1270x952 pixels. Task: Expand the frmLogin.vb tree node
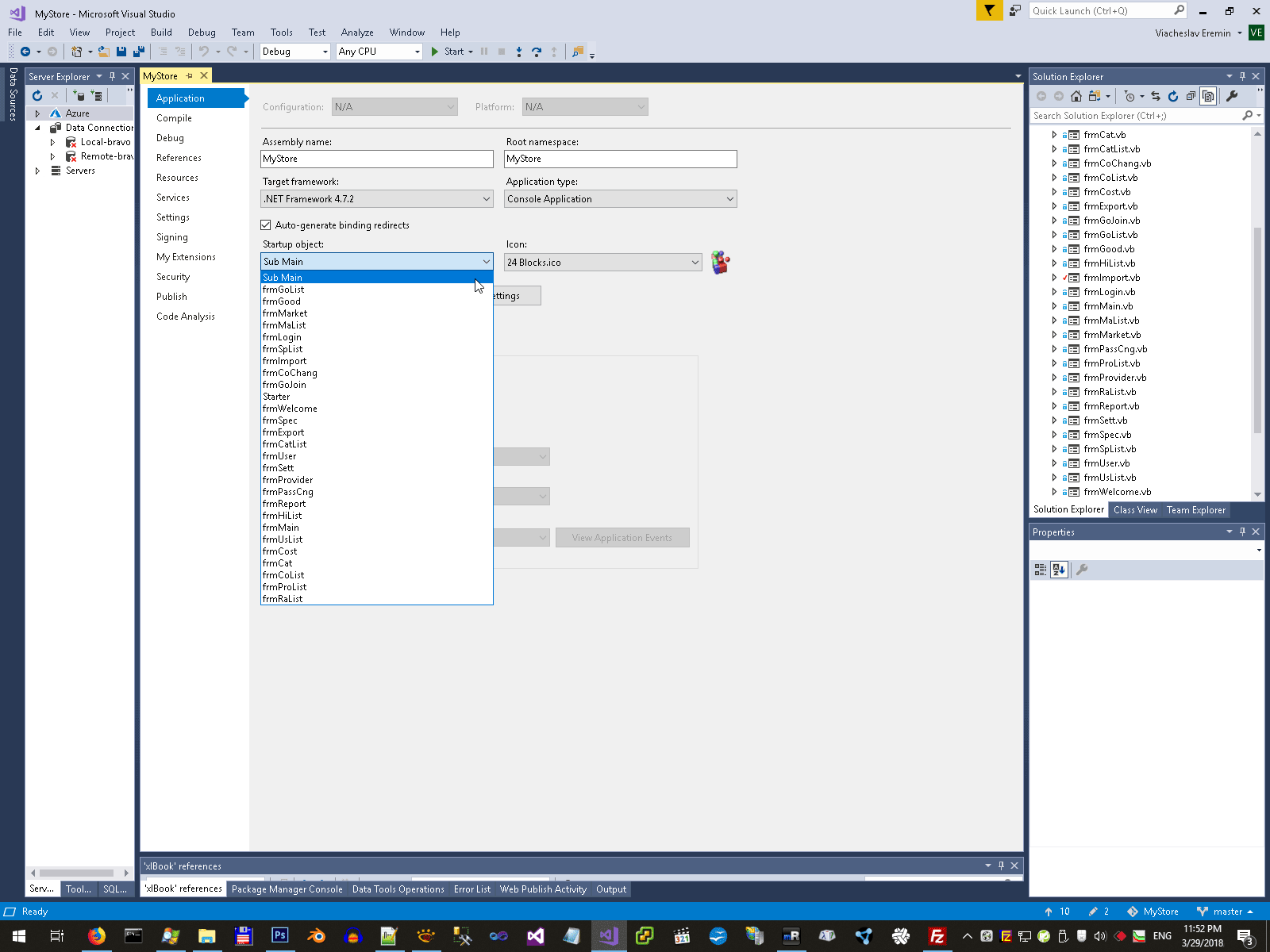tap(1054, 292)
